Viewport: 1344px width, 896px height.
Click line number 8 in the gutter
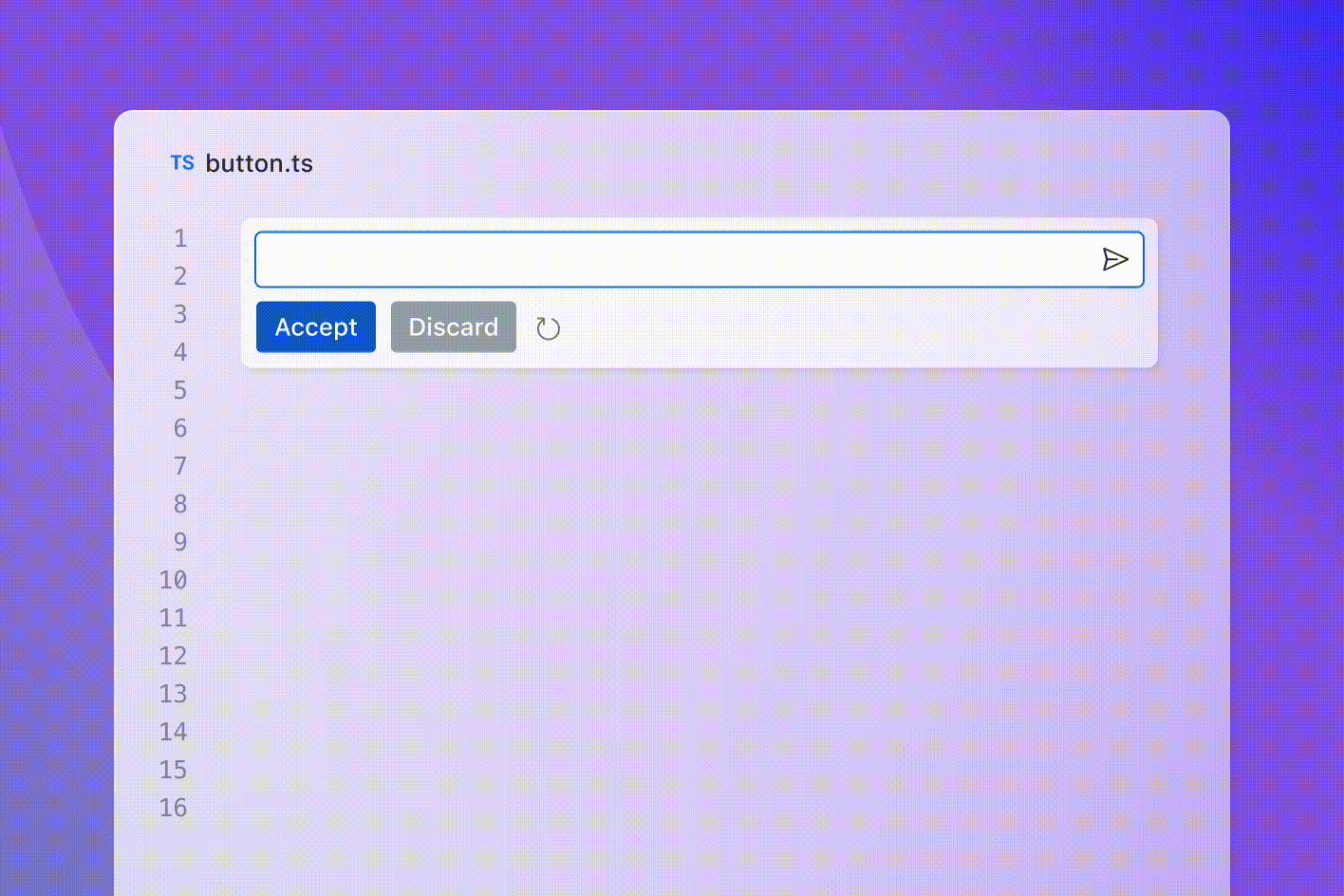pyautogui.click(x=180, y=504)
